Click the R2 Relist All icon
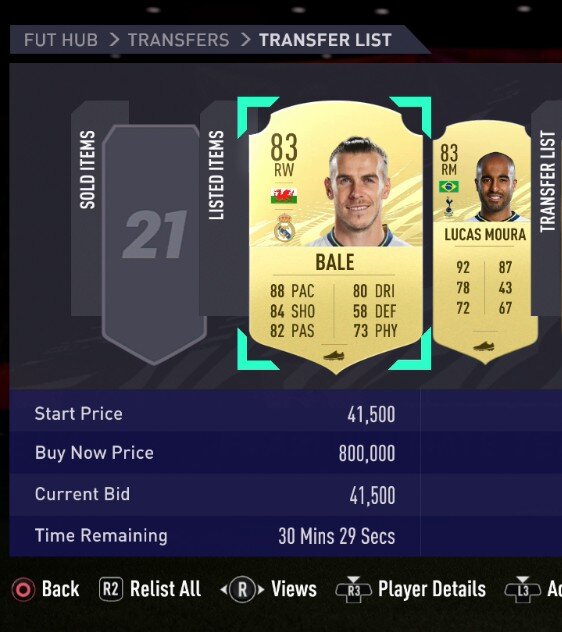This screenshot has width=562, height=632. point(110,589)
